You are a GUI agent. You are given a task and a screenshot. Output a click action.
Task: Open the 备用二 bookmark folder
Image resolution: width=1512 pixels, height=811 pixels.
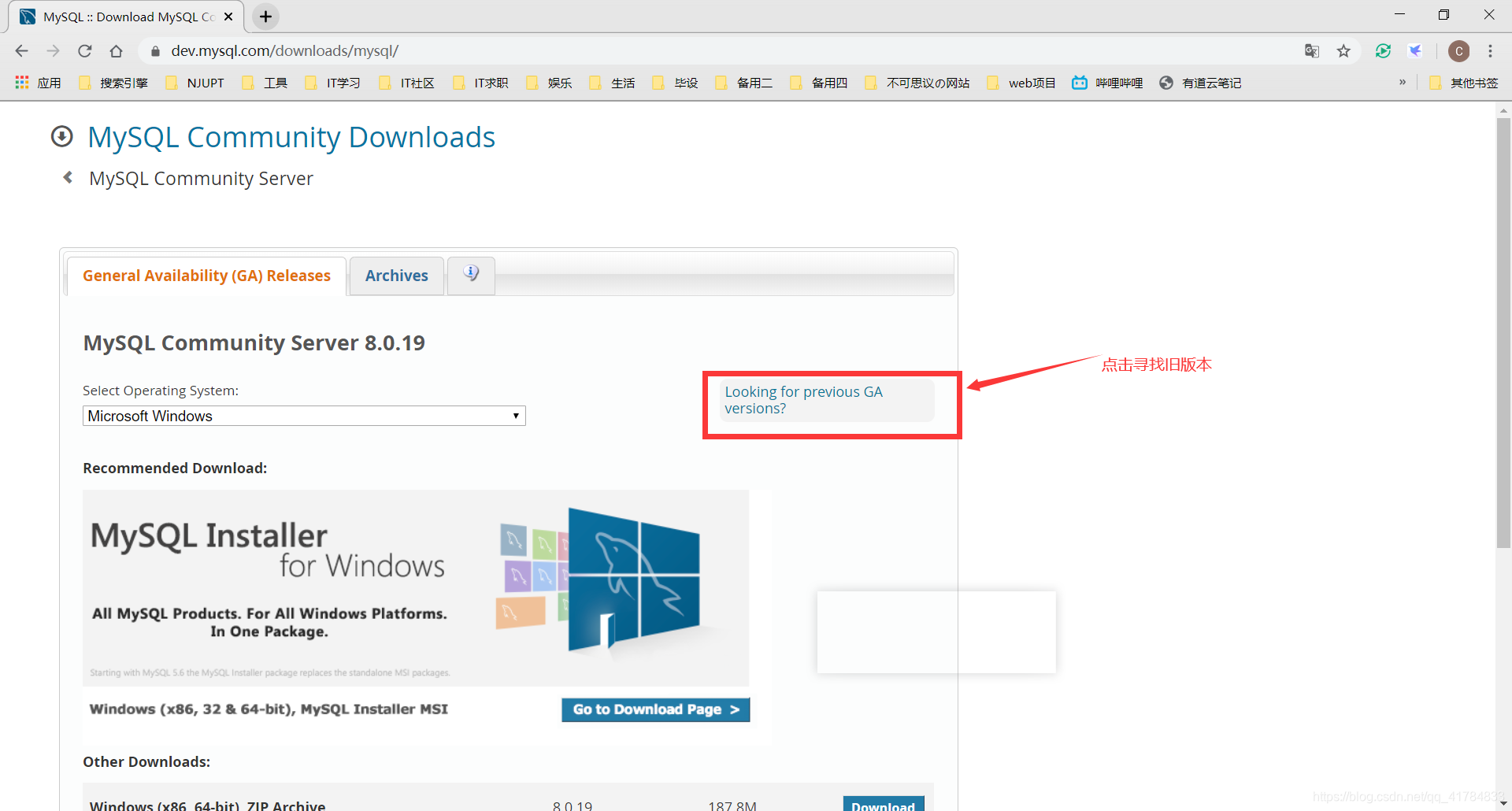(x=743, y=83)
